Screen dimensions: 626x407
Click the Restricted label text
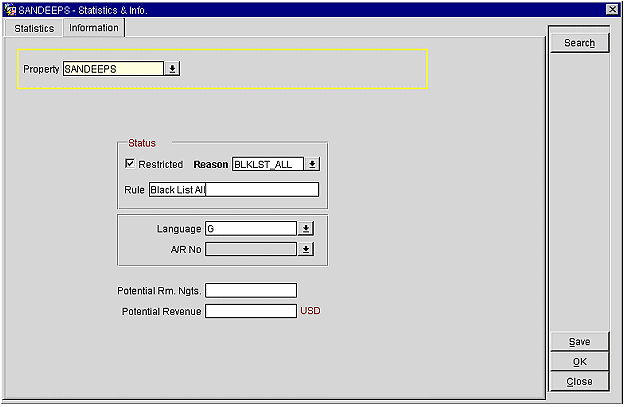[x=160, y=164]
